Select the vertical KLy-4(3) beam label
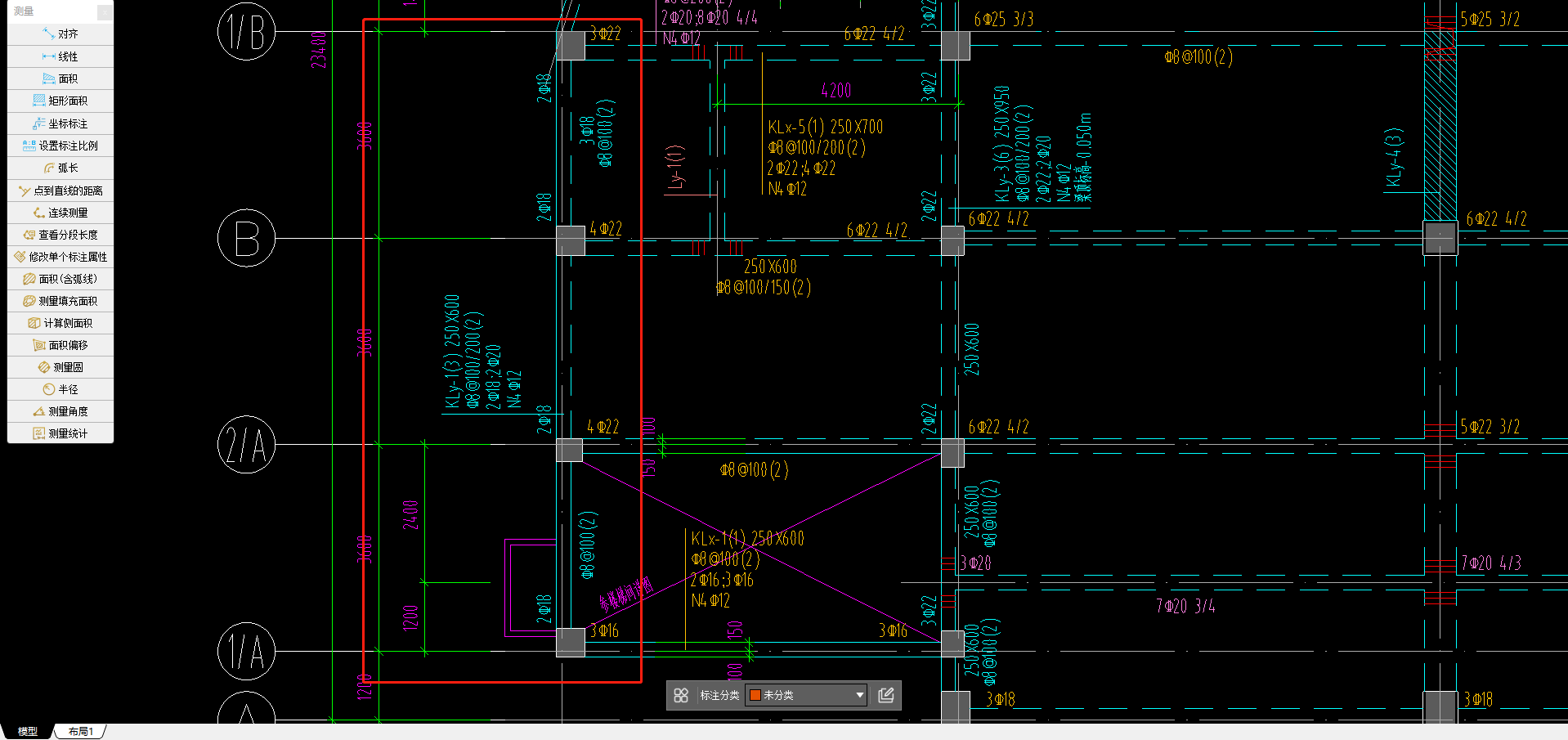Viewport: 1568px width, 740px height. [1394, 158]
